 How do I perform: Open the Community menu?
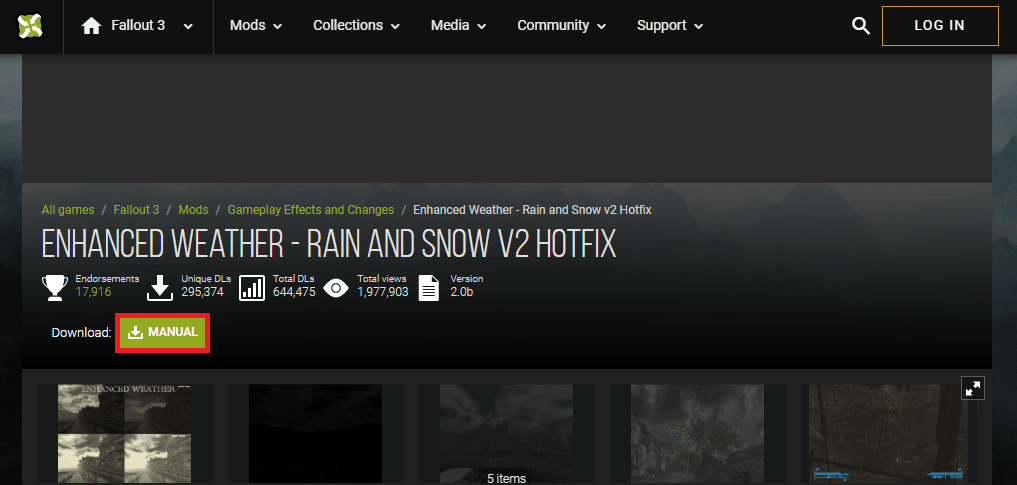point(562,25)
